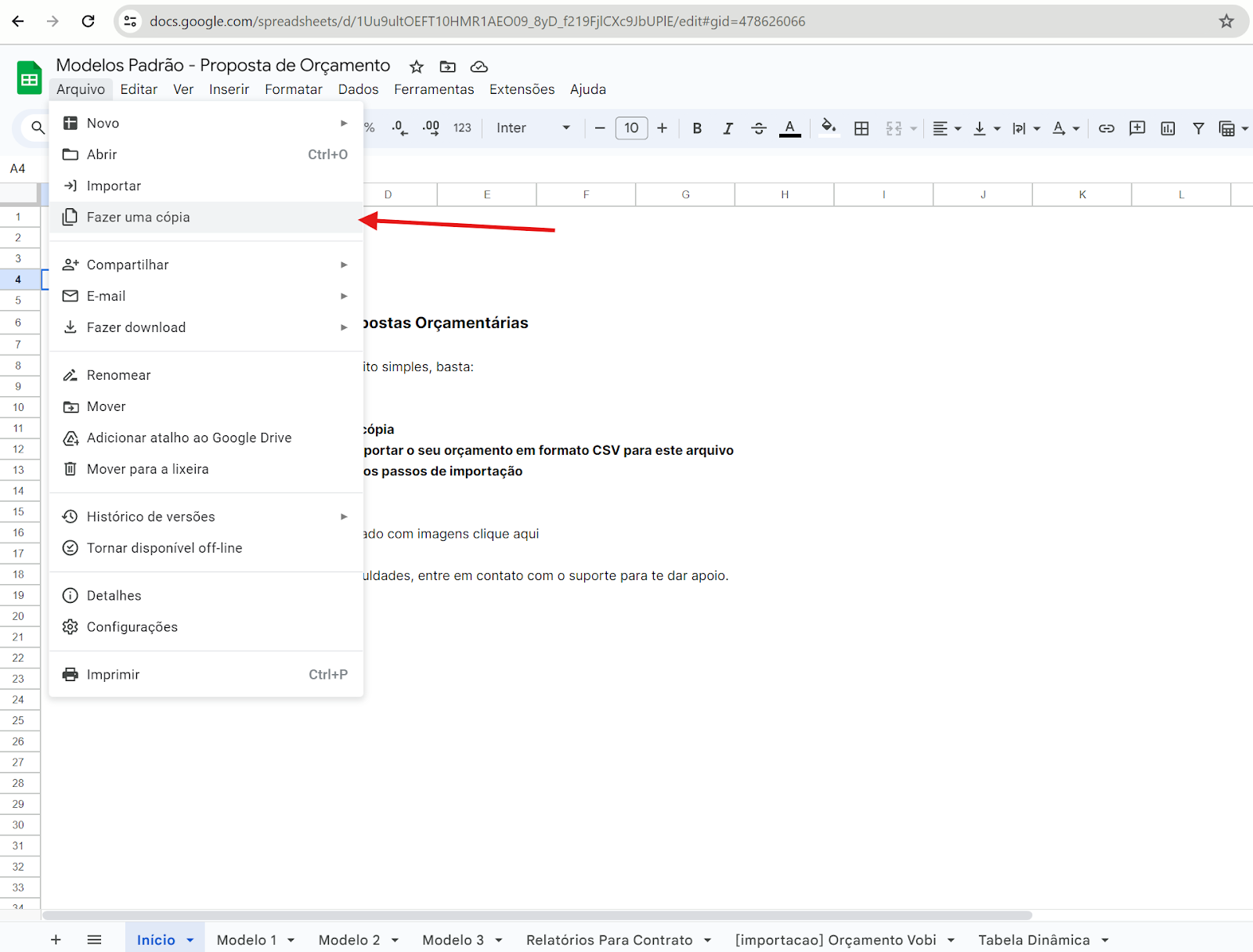Select Fazer uma cópia menu item
This screenshot has width=1253, height=952.
click(x=139, y=218)
